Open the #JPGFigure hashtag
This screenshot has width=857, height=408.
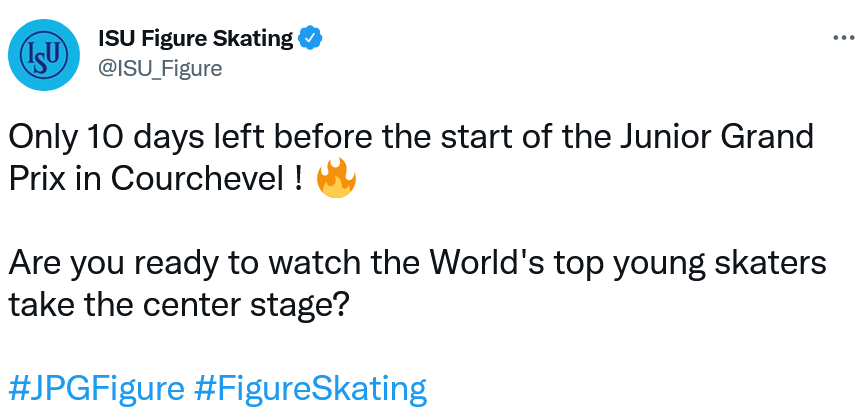pyautogui.click(x=97, y=387)
